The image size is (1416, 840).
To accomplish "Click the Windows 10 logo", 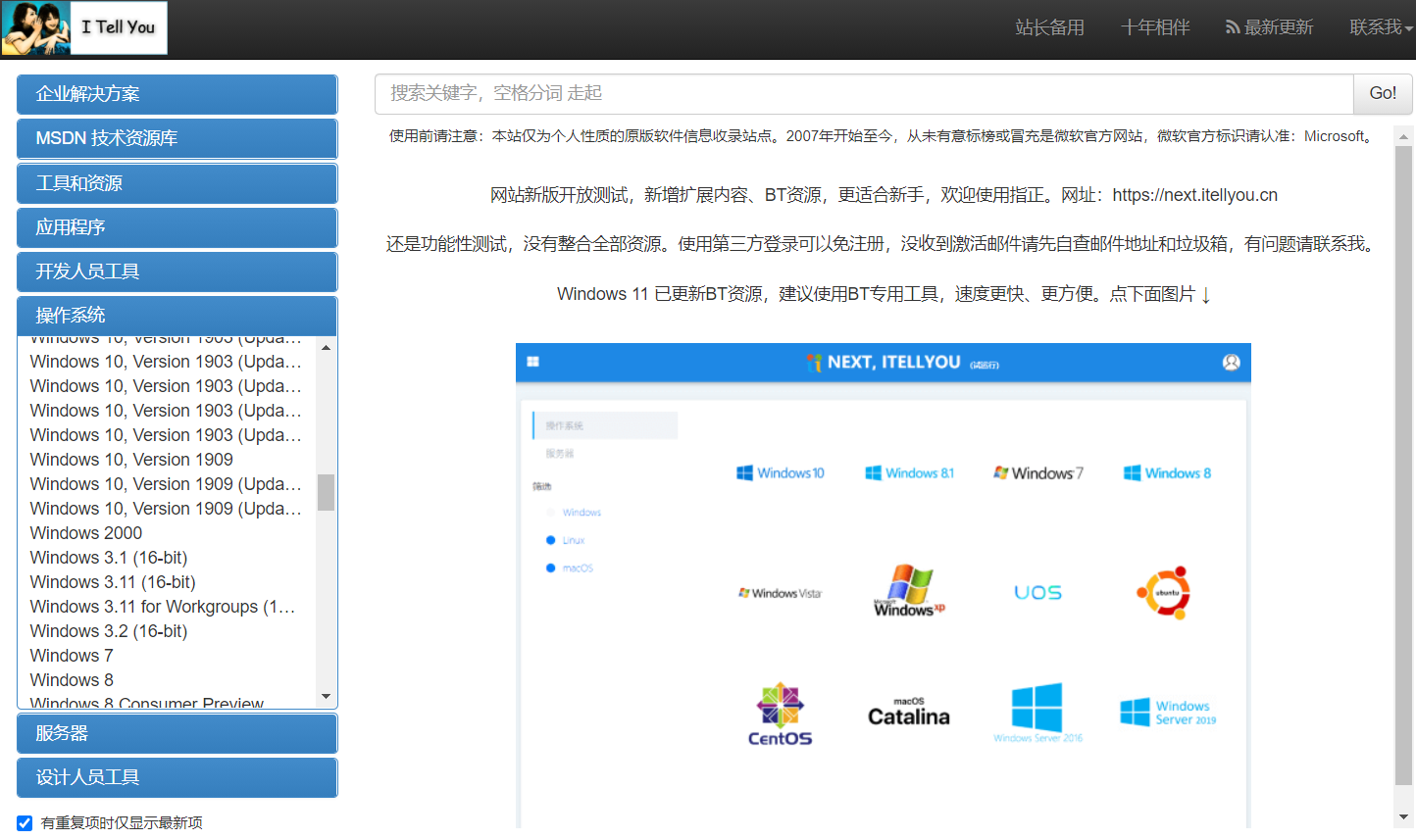I will point(781,473).
